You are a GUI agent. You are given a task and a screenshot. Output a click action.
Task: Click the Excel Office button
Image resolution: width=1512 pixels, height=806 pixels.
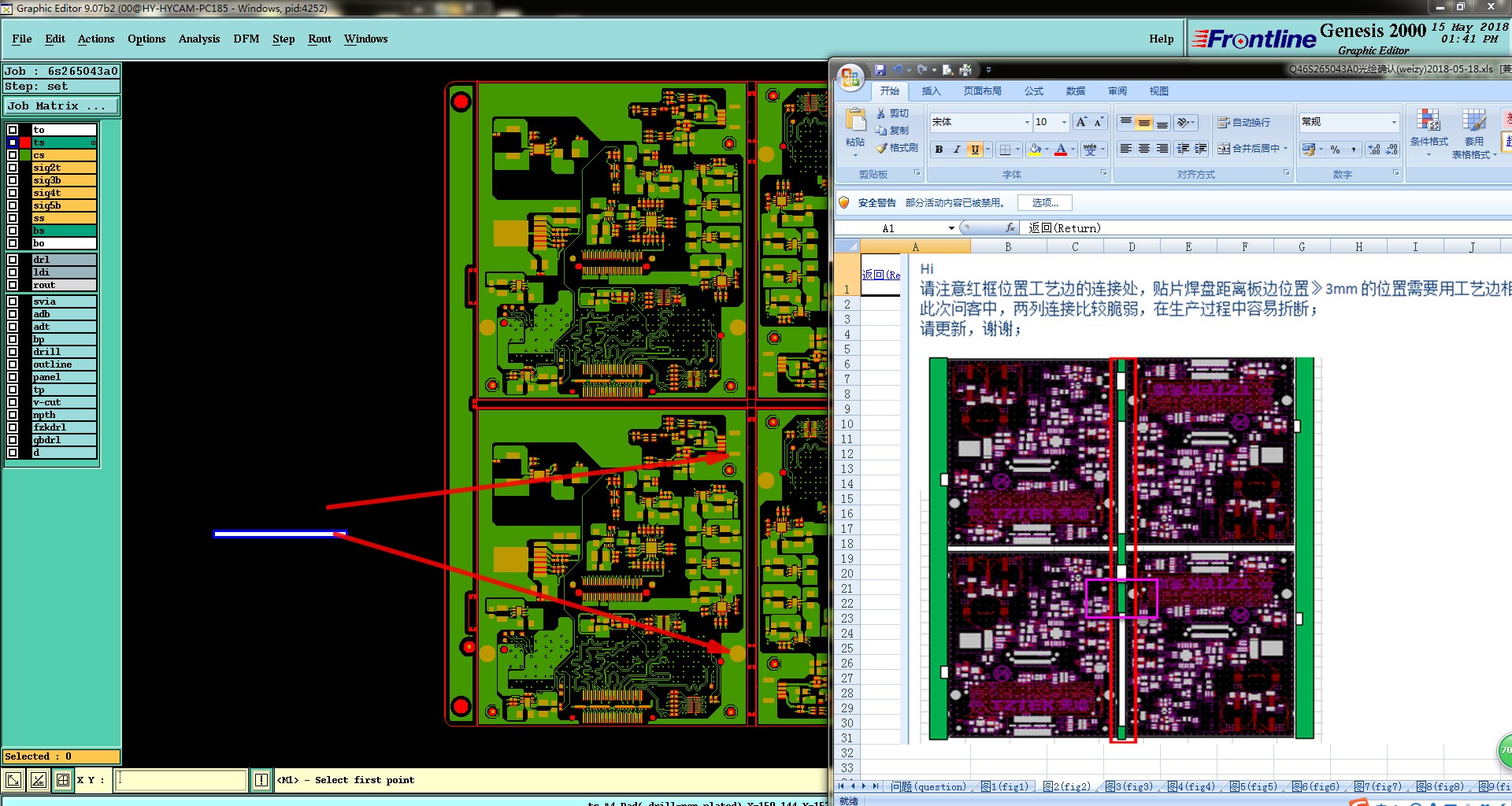pos(850,77)
